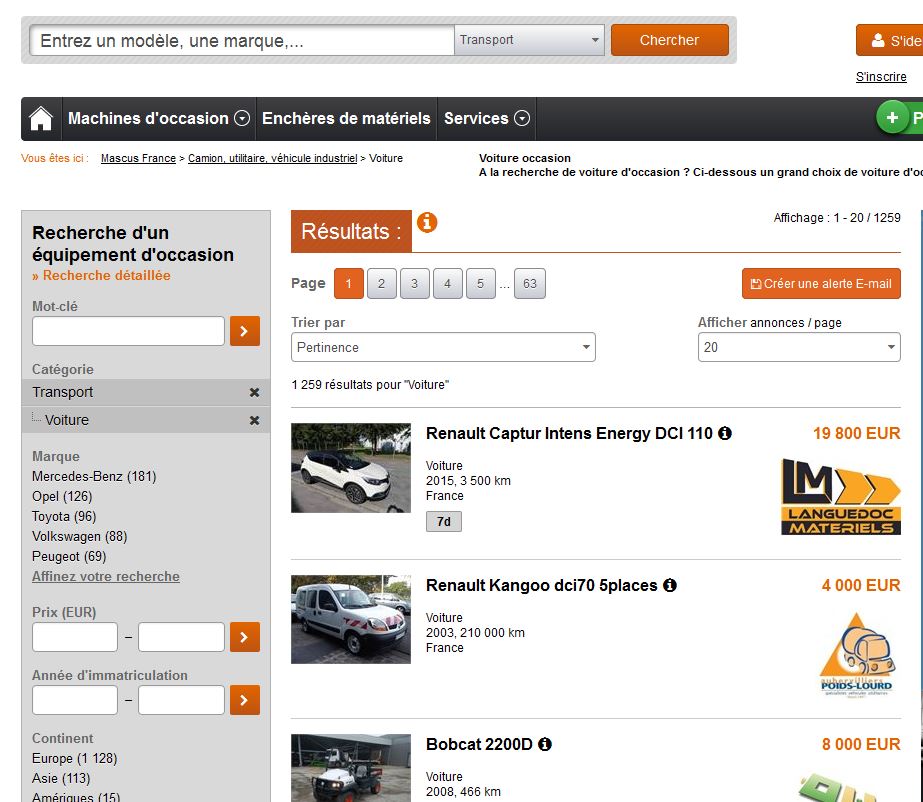
Task: Open the Bobcat 2200D listing title
Action: [479, 744]
